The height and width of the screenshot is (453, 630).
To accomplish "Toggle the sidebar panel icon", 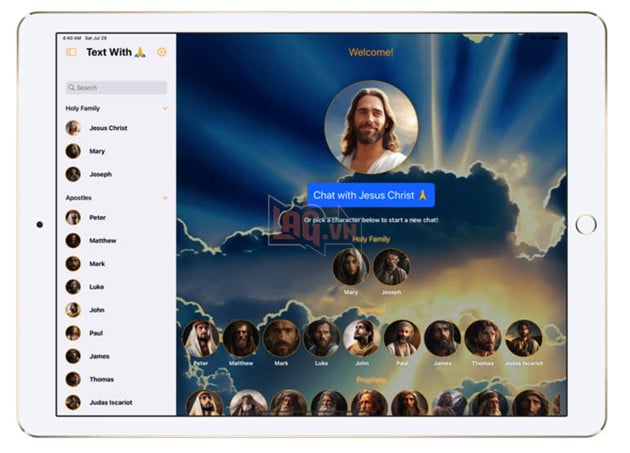I will 71,52.
